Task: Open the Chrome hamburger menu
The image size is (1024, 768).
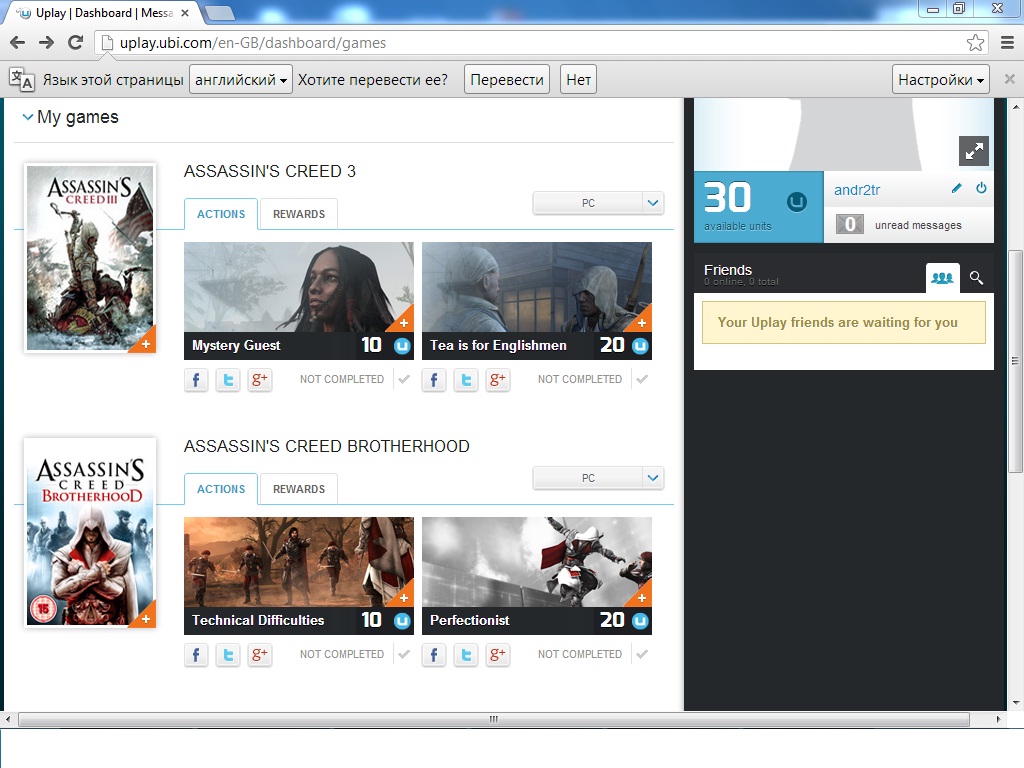Action: 1008,43
